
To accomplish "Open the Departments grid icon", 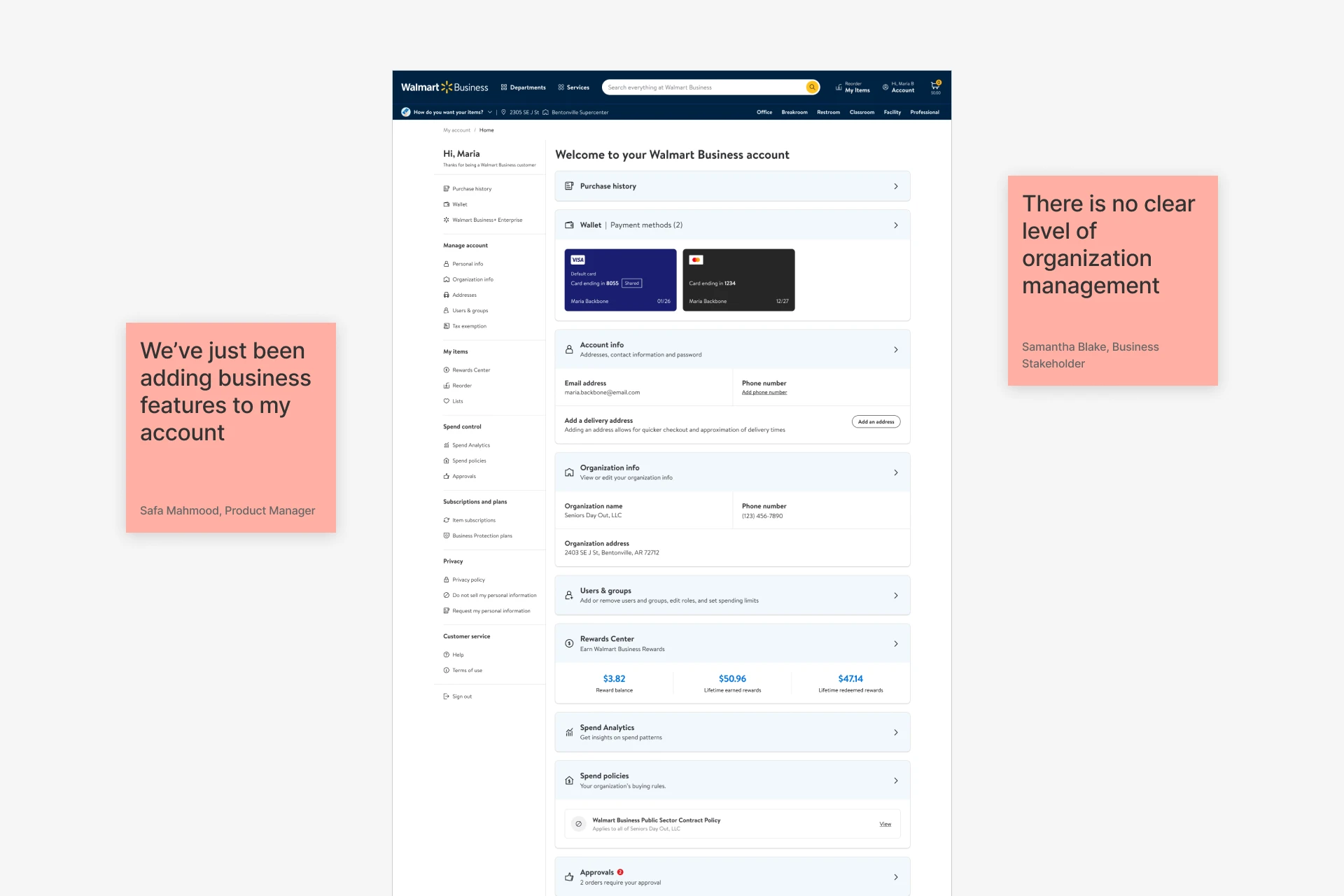I will pyautogui.click(x=505, y=87).
